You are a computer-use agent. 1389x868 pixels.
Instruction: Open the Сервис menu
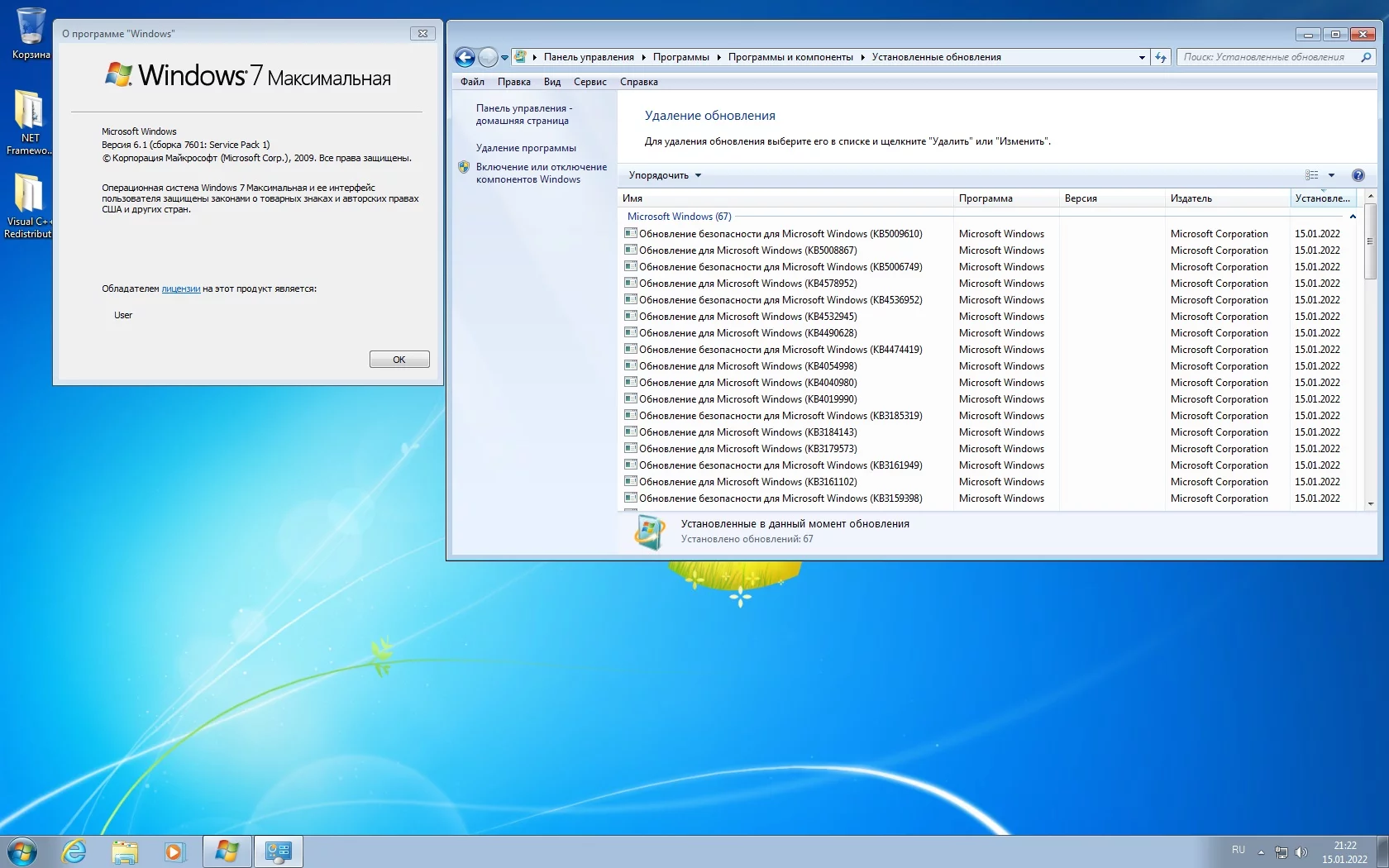coord(589,82)
